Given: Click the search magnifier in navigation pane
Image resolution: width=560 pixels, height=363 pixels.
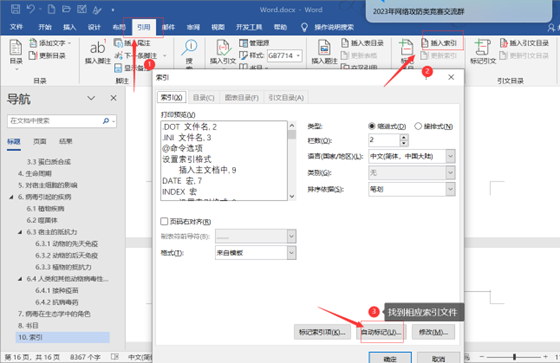Looking at the screenshot, I should pos(106,121).
